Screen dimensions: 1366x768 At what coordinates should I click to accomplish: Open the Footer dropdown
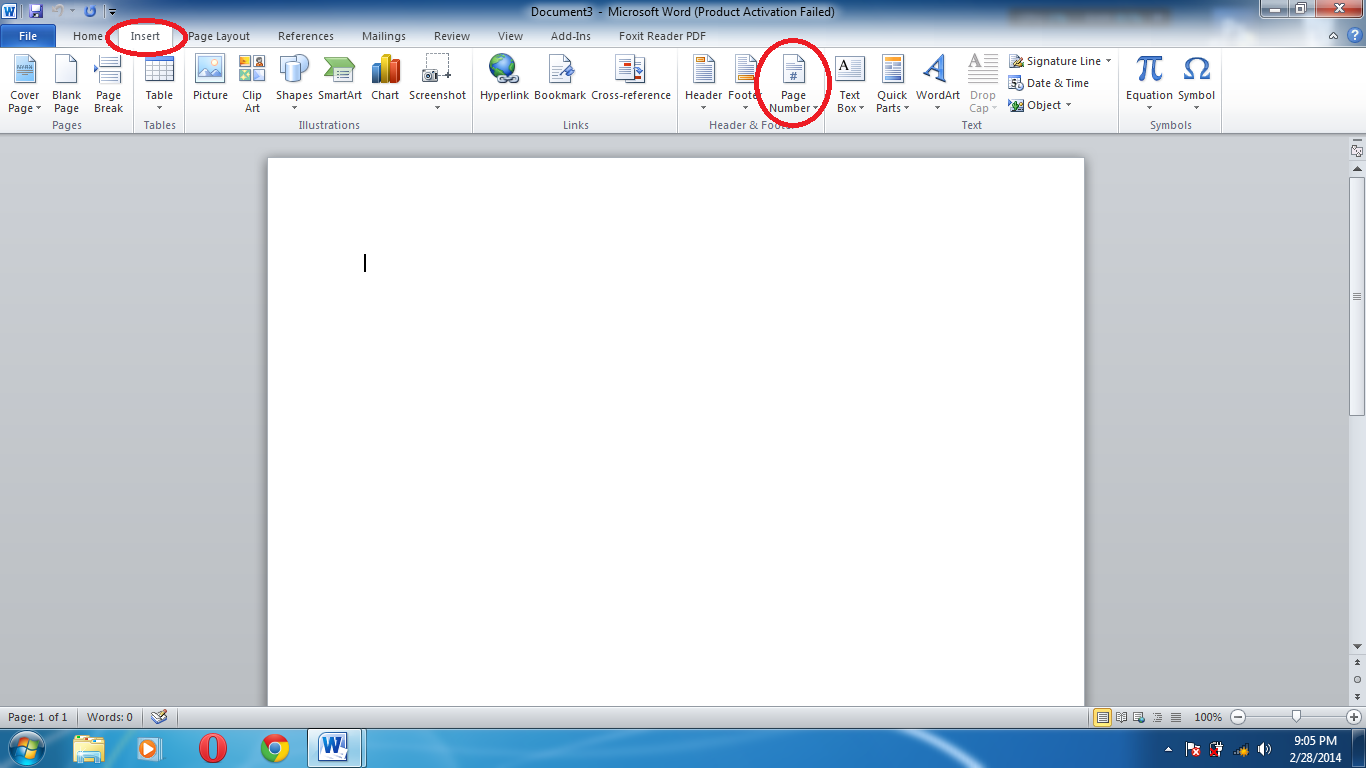click(x=744, y=84)
